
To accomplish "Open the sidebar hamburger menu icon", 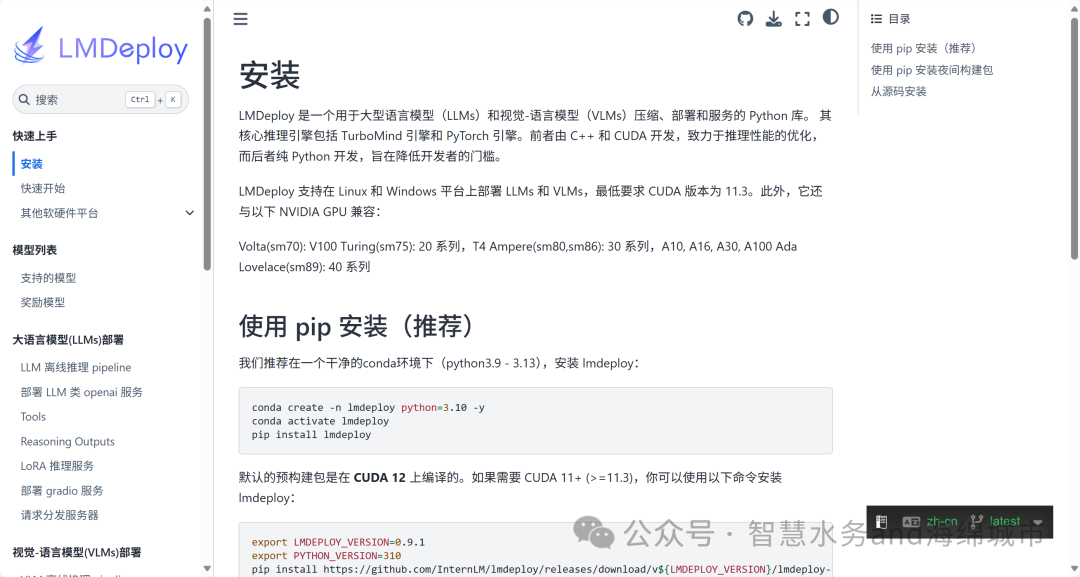I will 240,18.
